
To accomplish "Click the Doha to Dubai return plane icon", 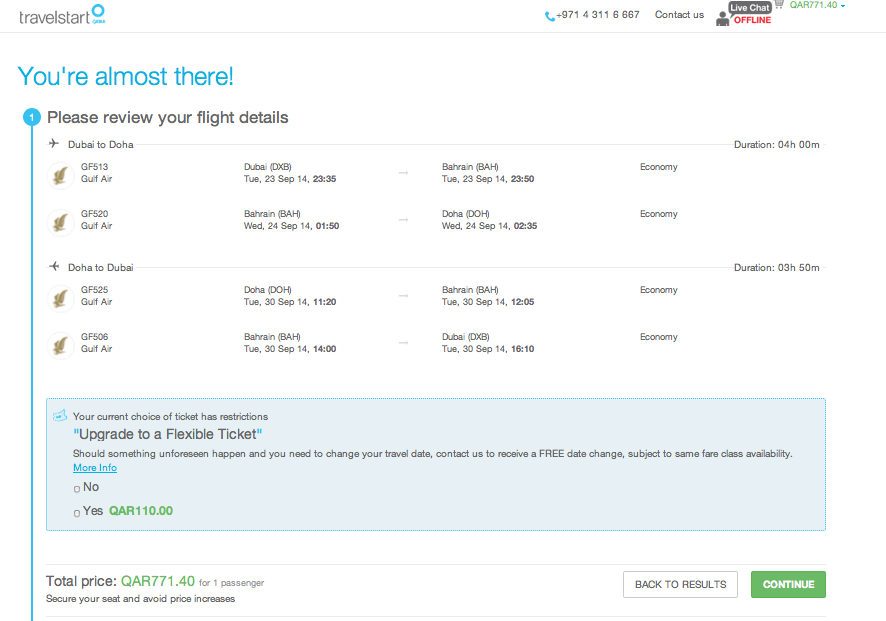I will [54, 267].
